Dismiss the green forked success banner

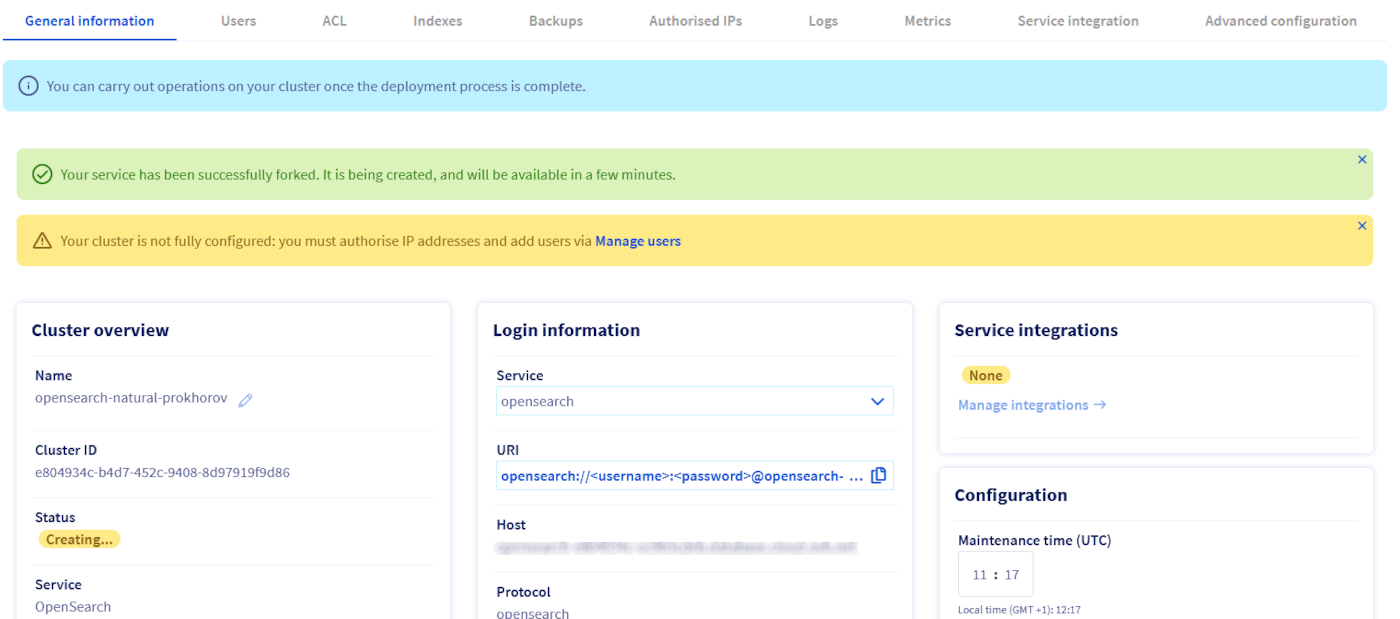(x=1361, y=160)
